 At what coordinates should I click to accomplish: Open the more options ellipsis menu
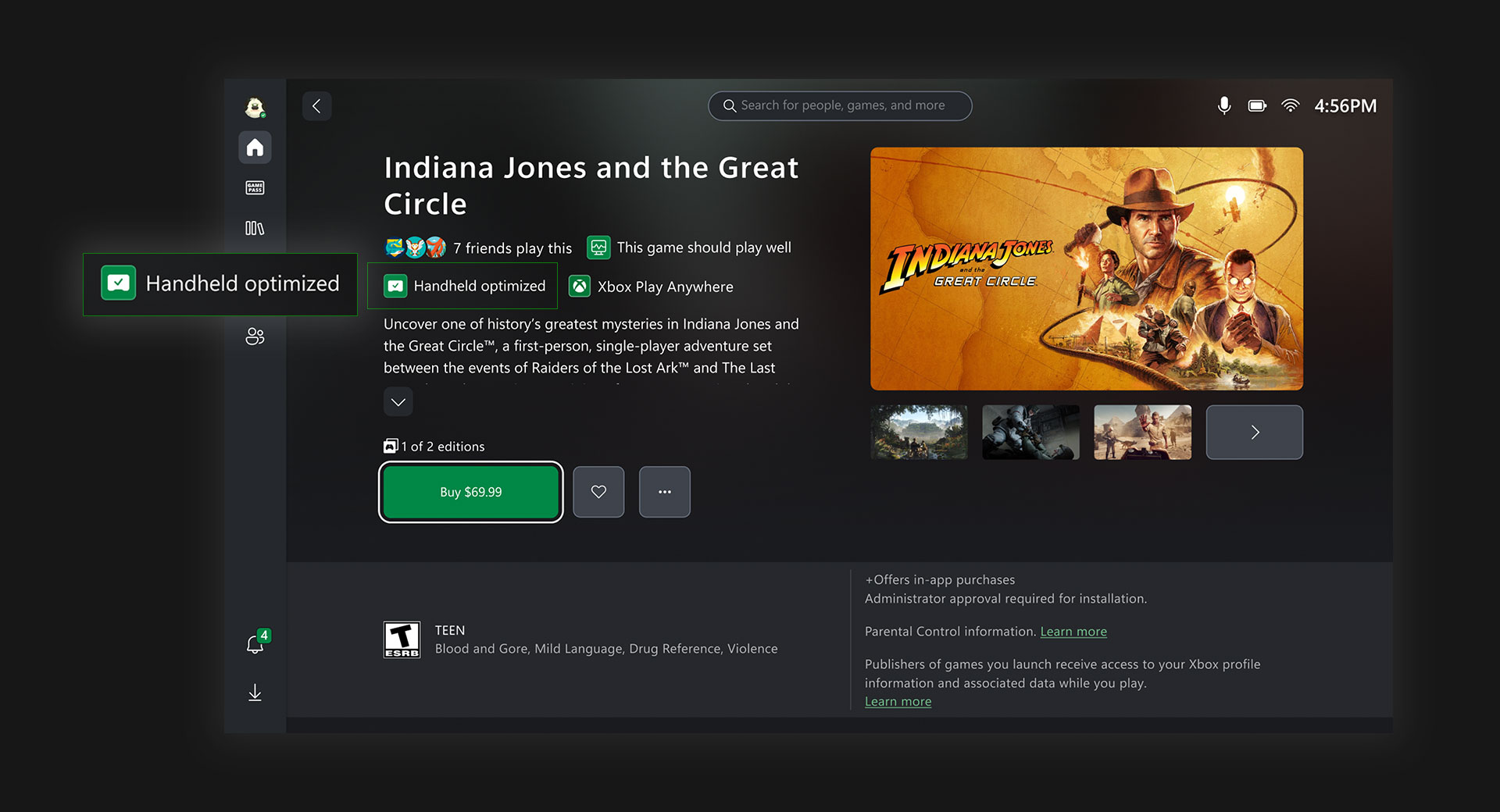[x=664, y=492]
